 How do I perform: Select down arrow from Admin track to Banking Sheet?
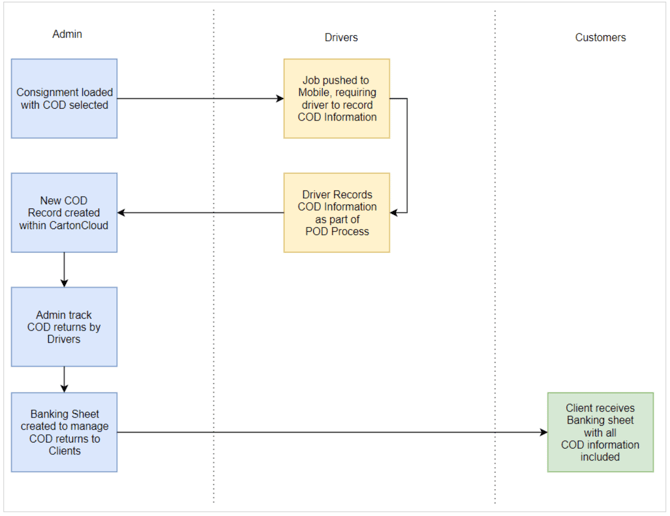[64, 379]
